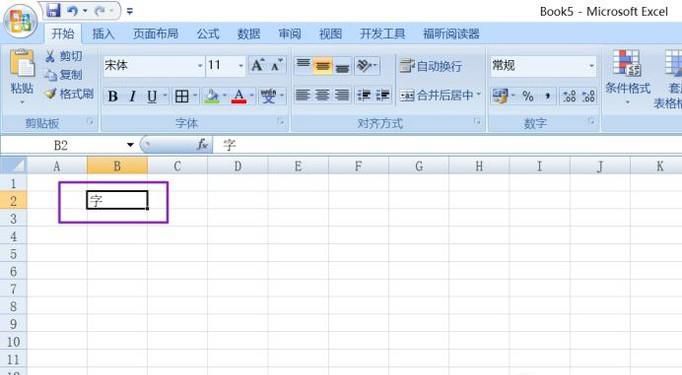Image resolution: width=682 pixels, height=375 pixels.
Task: Click the Office button logo
Action: point(20,21)
